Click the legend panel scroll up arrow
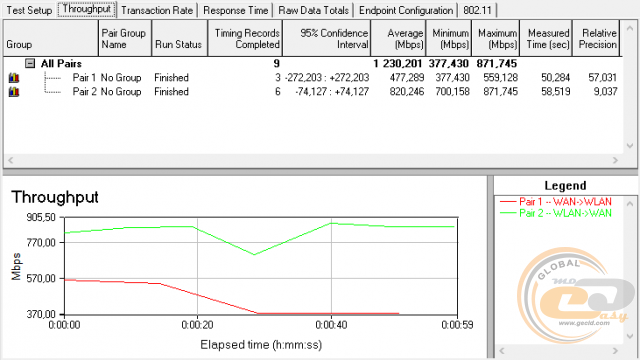 tap(630, 203)
